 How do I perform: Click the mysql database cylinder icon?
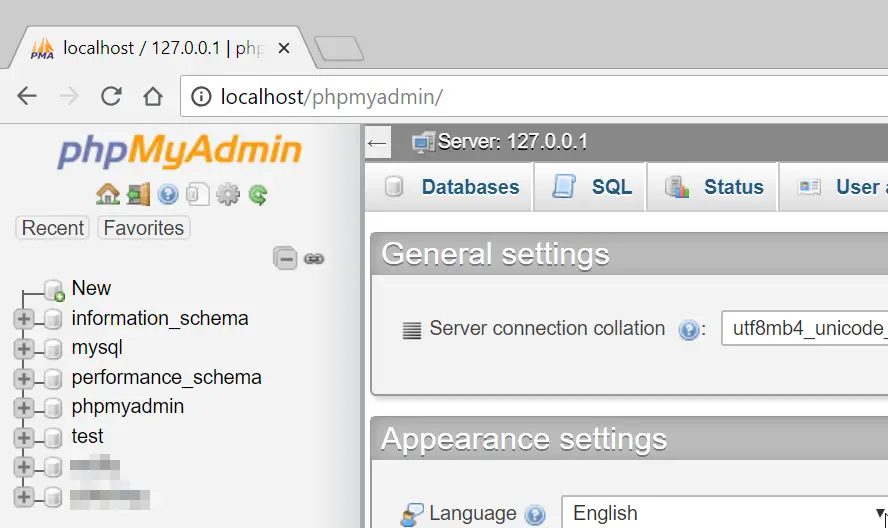point(53,348)
